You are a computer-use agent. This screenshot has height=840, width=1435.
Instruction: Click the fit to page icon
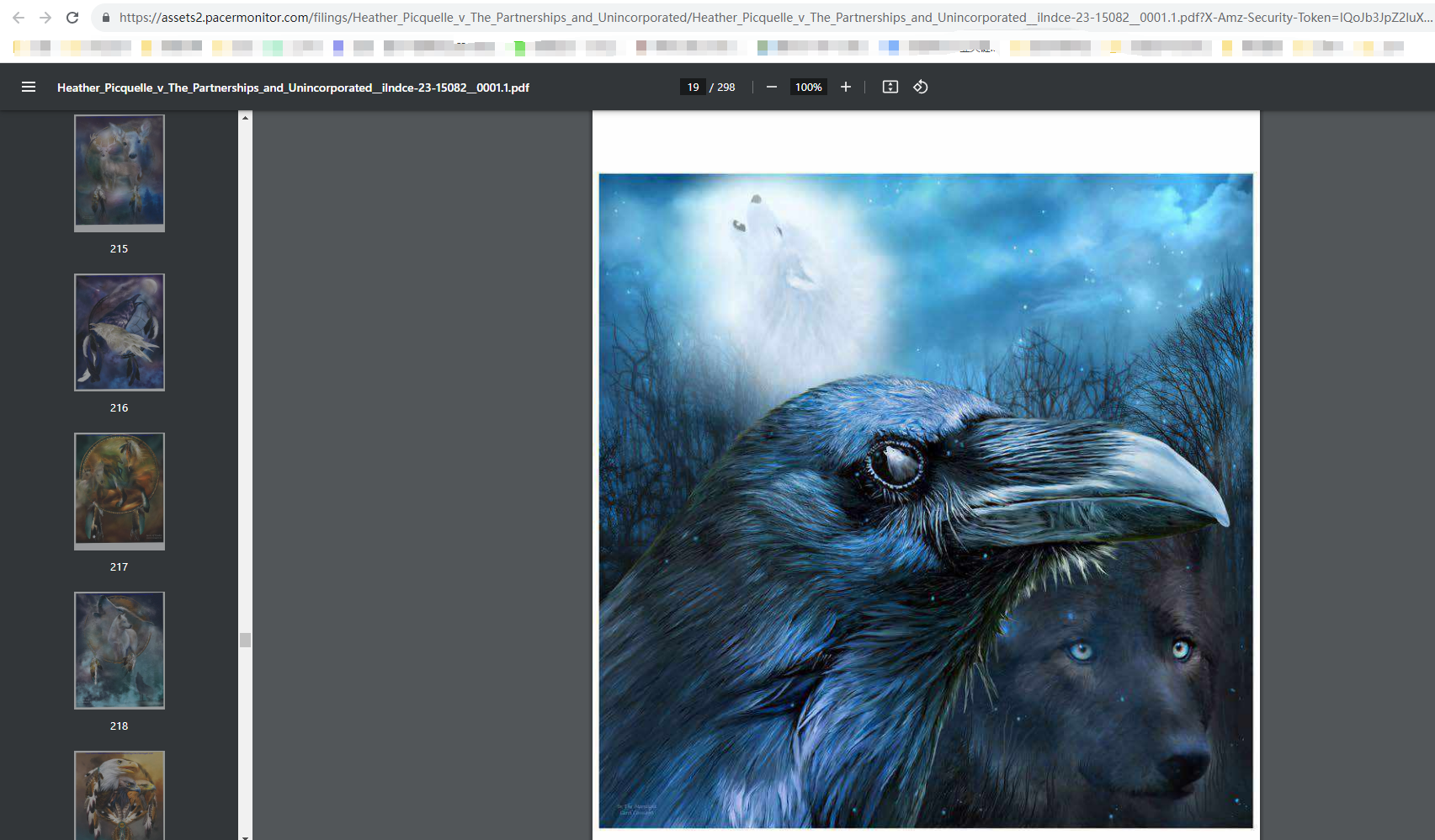(890, 87)
